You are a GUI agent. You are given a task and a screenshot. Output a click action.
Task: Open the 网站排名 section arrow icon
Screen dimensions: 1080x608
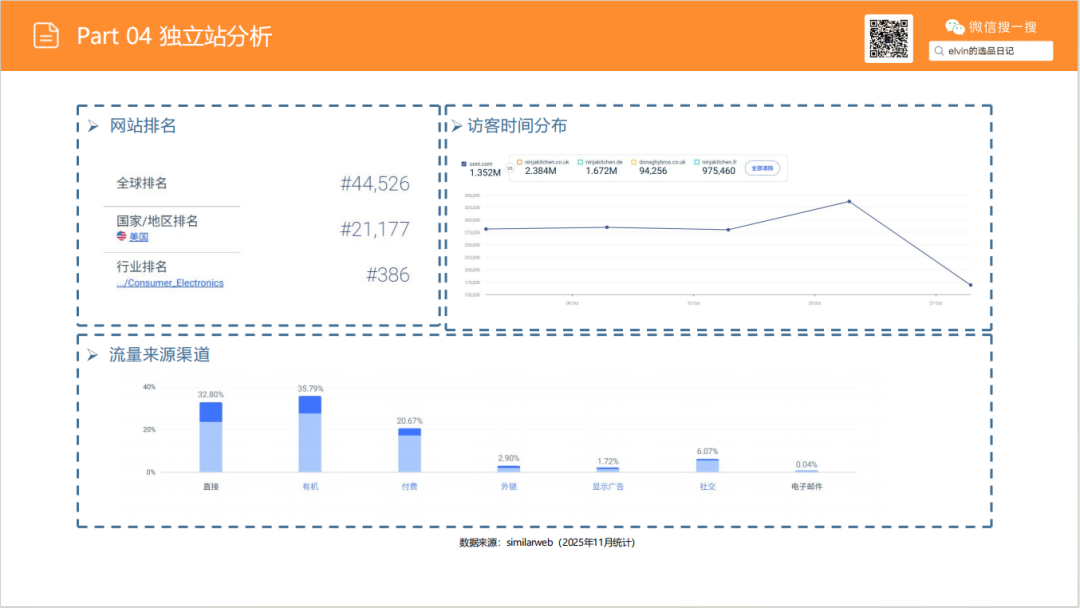coord(94,126)
